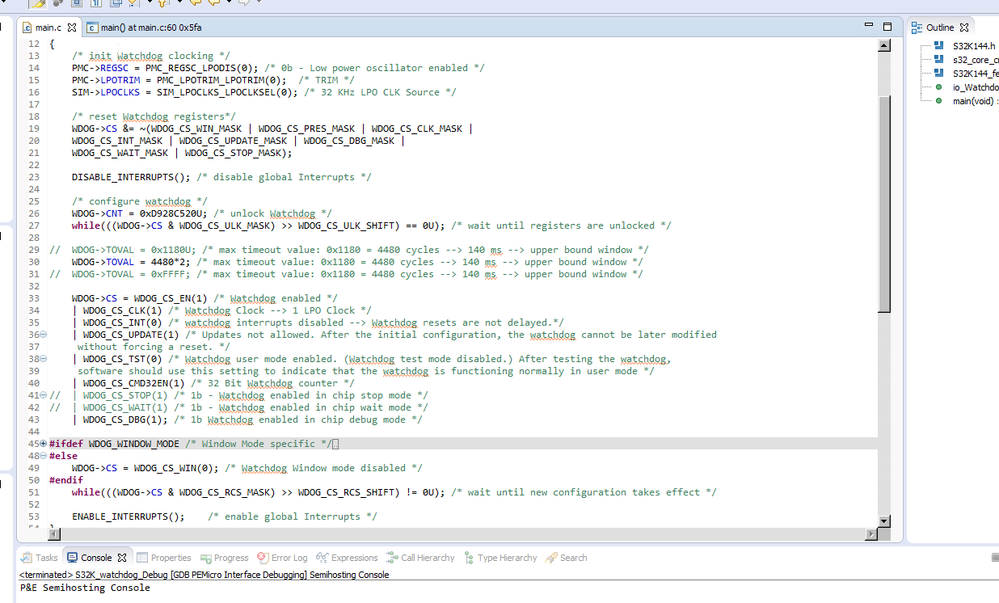Click the editor vertical scrollbar thumb
This screenshot has width=999, height=603.
point(884,204)
